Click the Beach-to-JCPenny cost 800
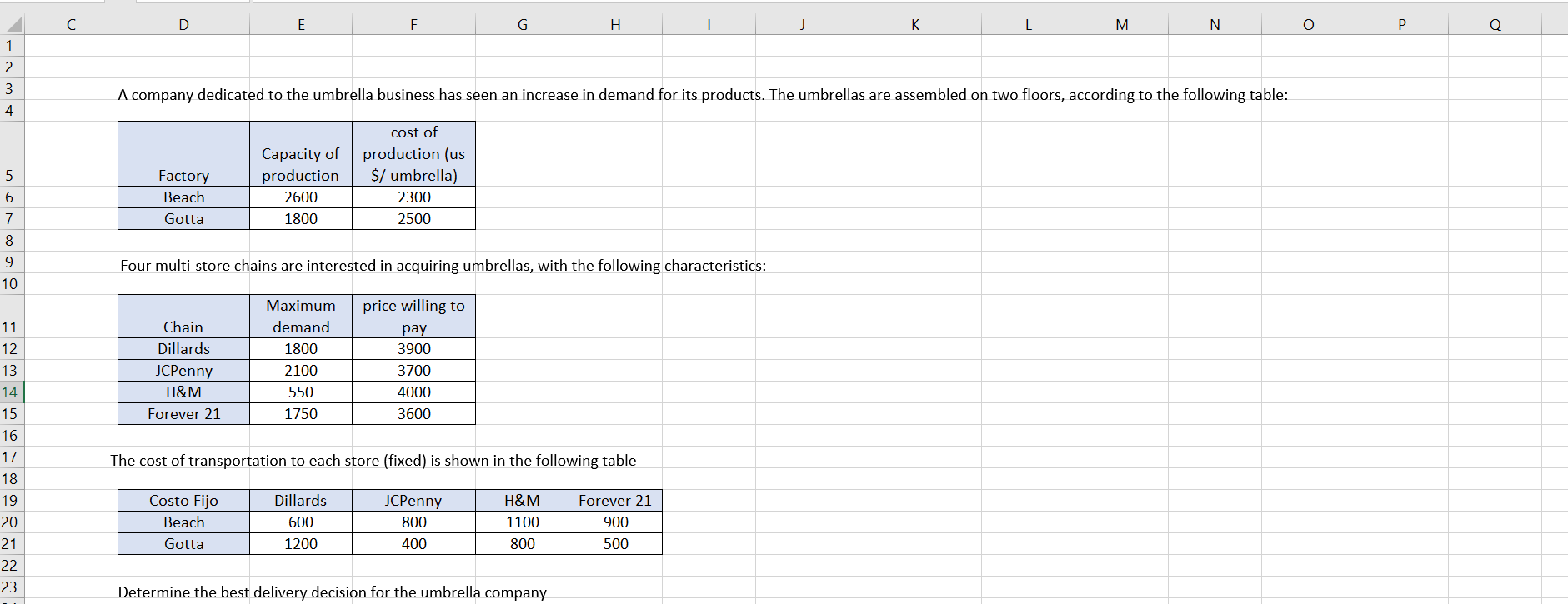 (x=413, y=522)
